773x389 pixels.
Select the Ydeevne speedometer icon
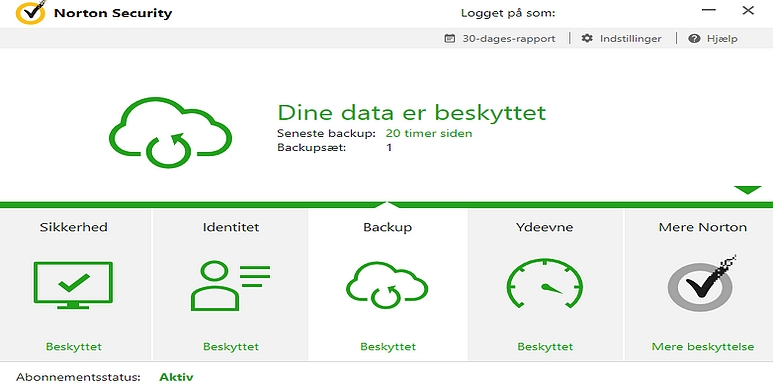(x=545, y=283)
